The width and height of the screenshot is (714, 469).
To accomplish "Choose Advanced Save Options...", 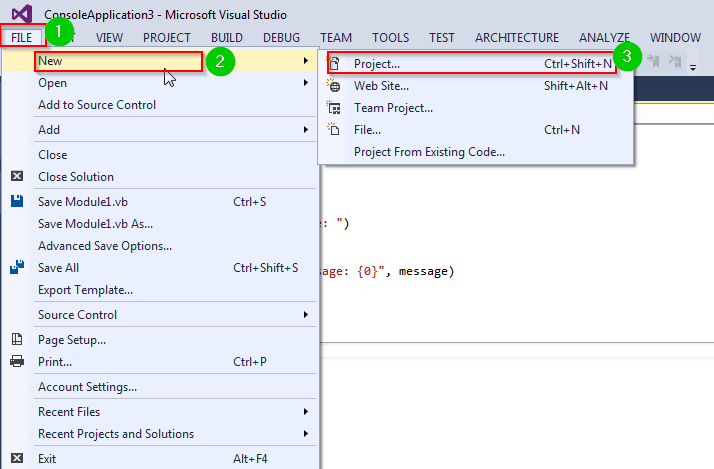I will (x=105, y=245).
